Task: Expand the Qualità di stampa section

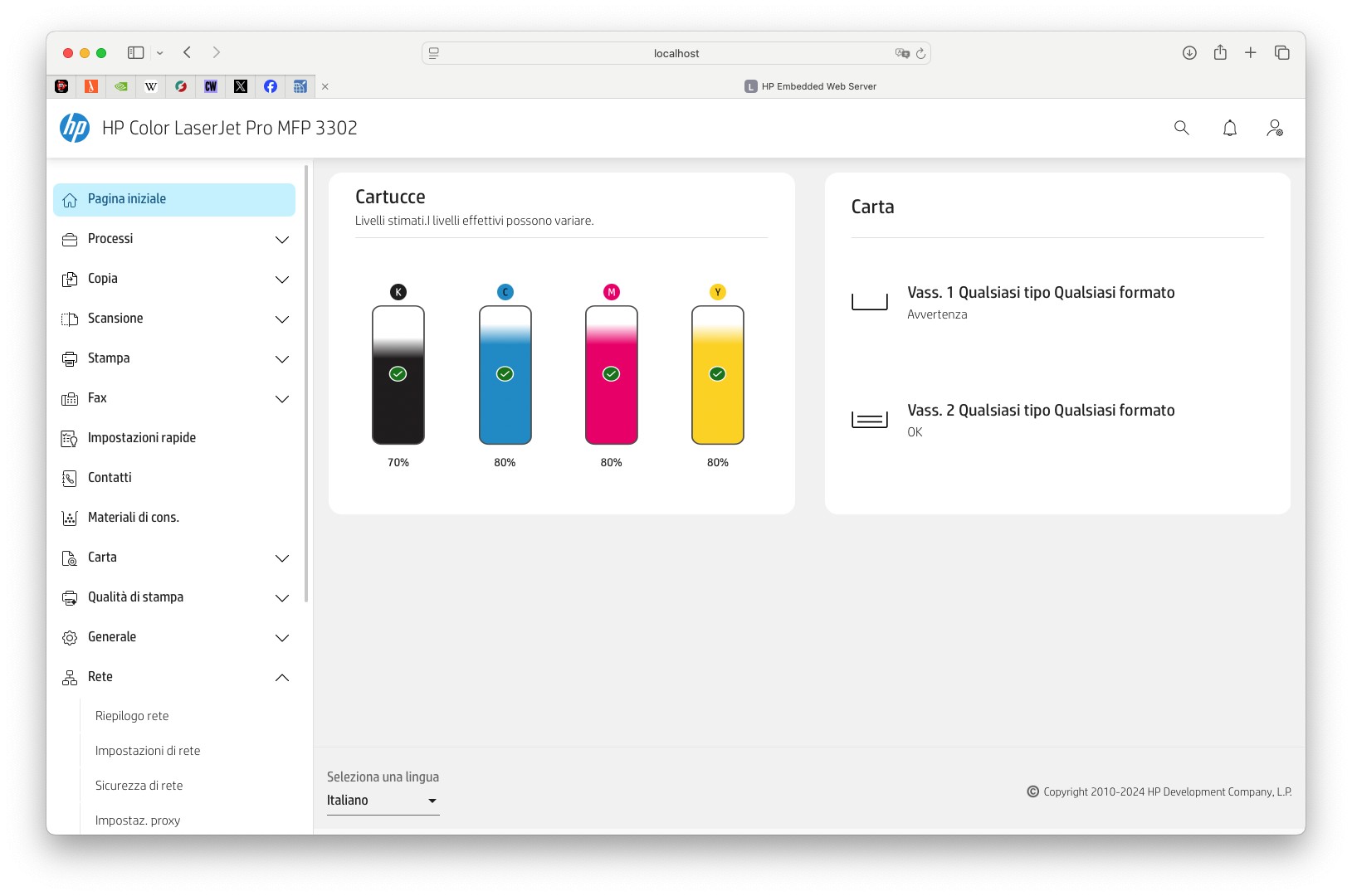Action: [282, 598]
